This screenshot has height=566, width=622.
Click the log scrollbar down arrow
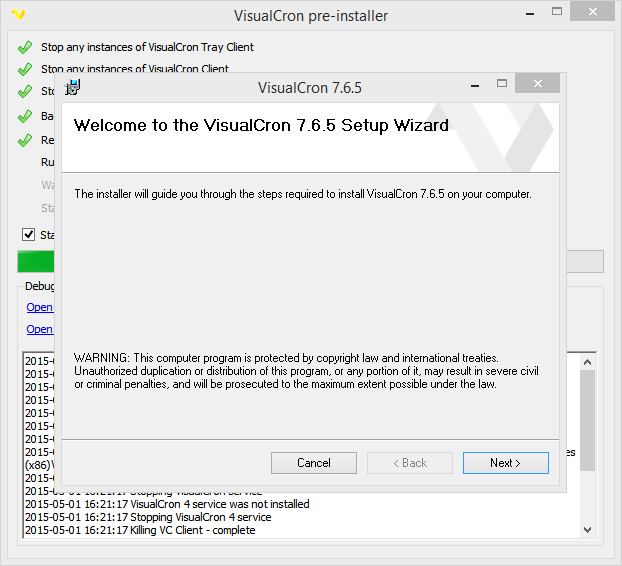coord(588,530)
